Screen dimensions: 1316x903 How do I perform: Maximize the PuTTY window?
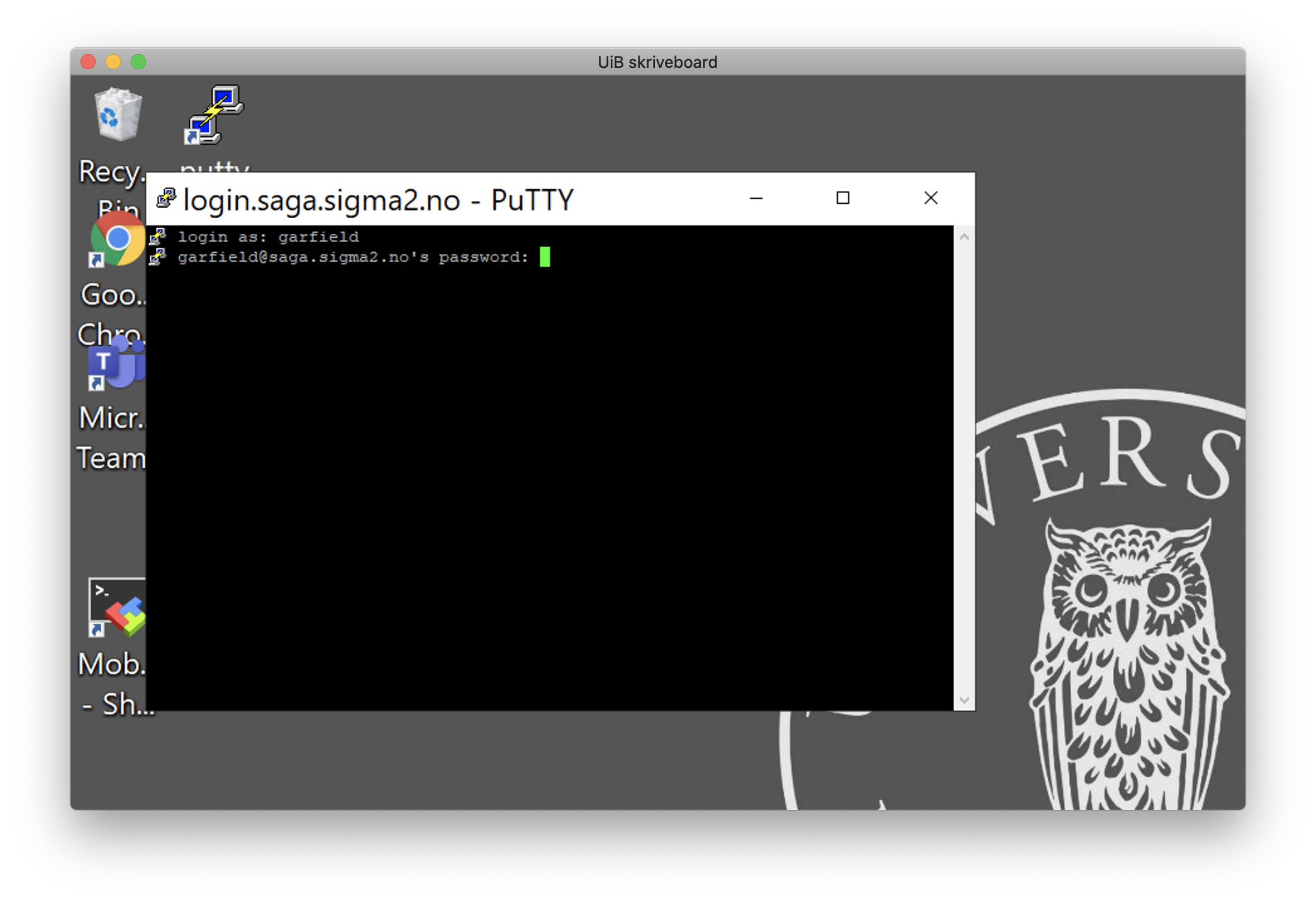pos(843,199)
